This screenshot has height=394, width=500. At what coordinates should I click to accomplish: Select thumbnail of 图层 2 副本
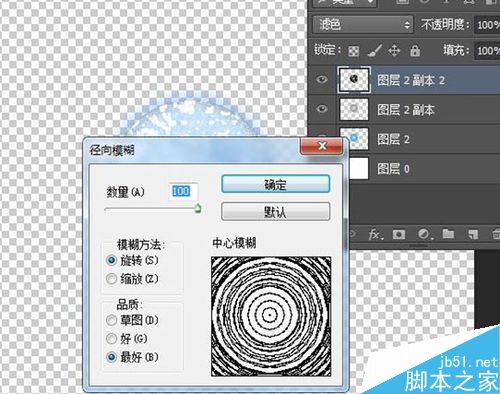tap(354, 109)
